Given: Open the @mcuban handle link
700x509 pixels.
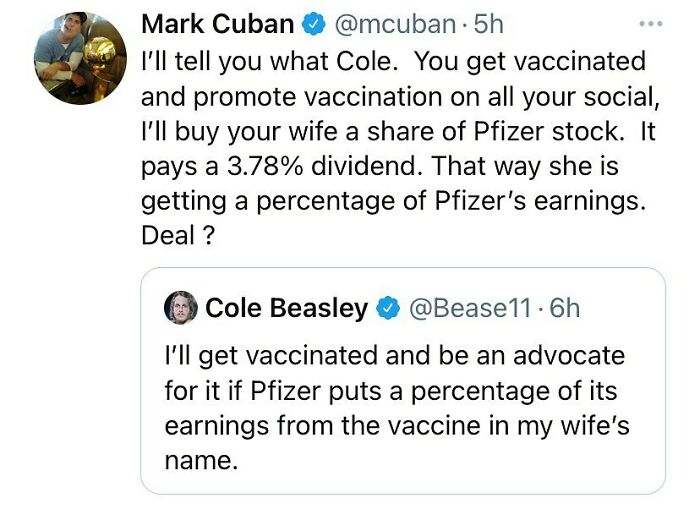Looking at the screenshot, I should pos(395,24).
